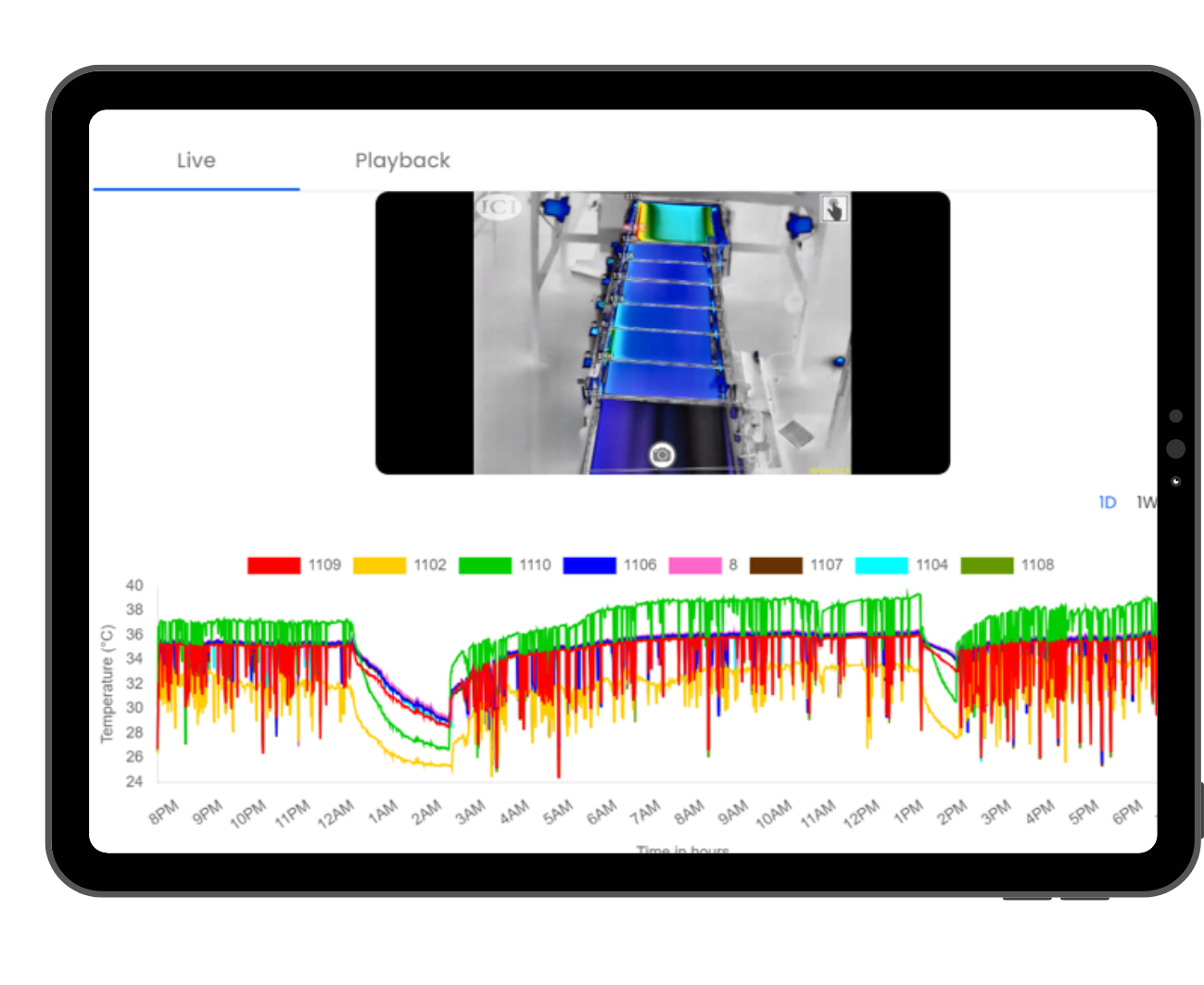Click the 12AM label on time axis
The height and width of the screenshot is (985, 1204).
336,813
